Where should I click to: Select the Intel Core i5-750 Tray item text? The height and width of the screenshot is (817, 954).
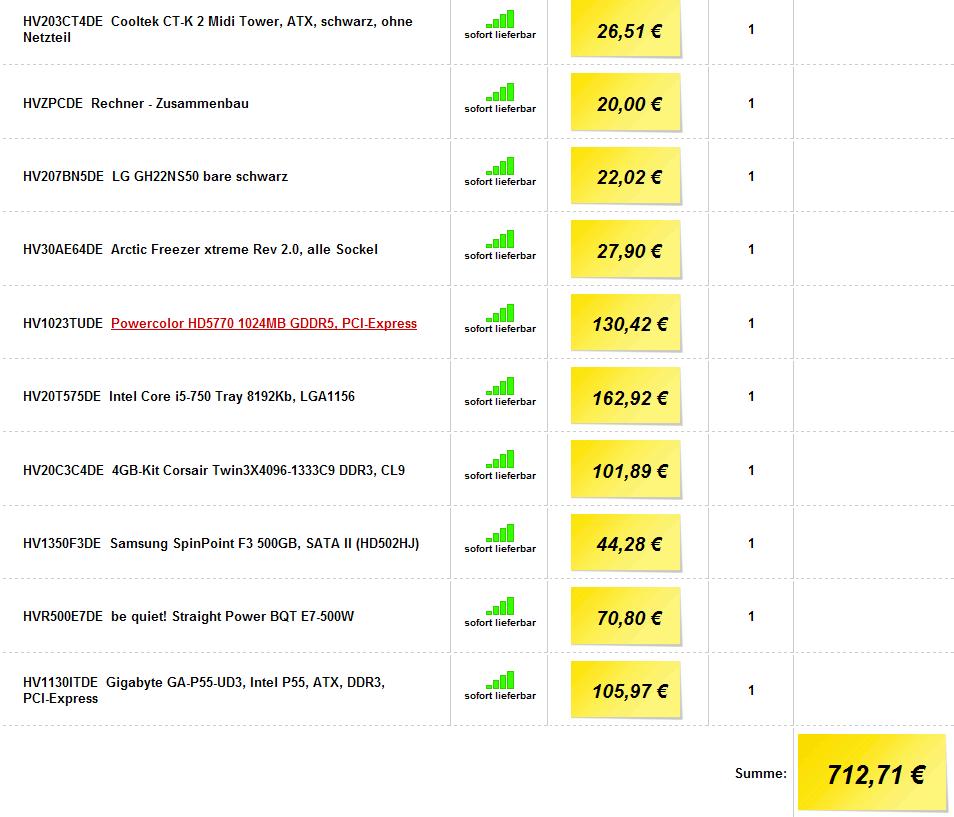231,396
